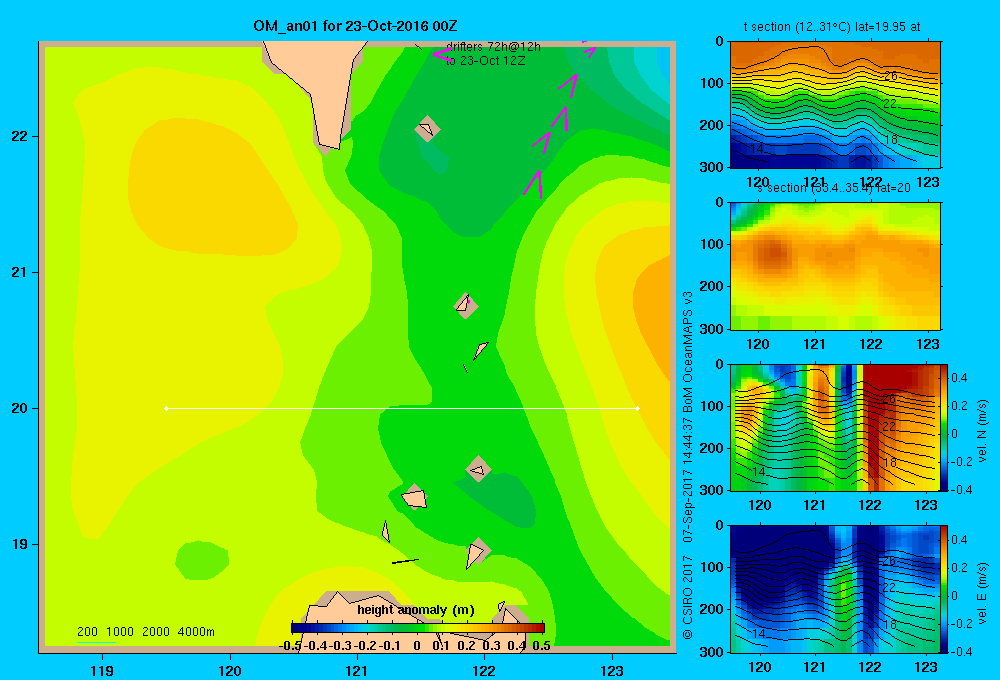Click the "vel. E (m/s)" axis label
Screen dimensions: 1000x680
(983, 592)
